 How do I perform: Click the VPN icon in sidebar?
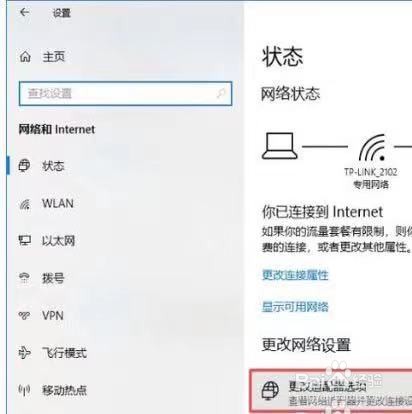24,315
